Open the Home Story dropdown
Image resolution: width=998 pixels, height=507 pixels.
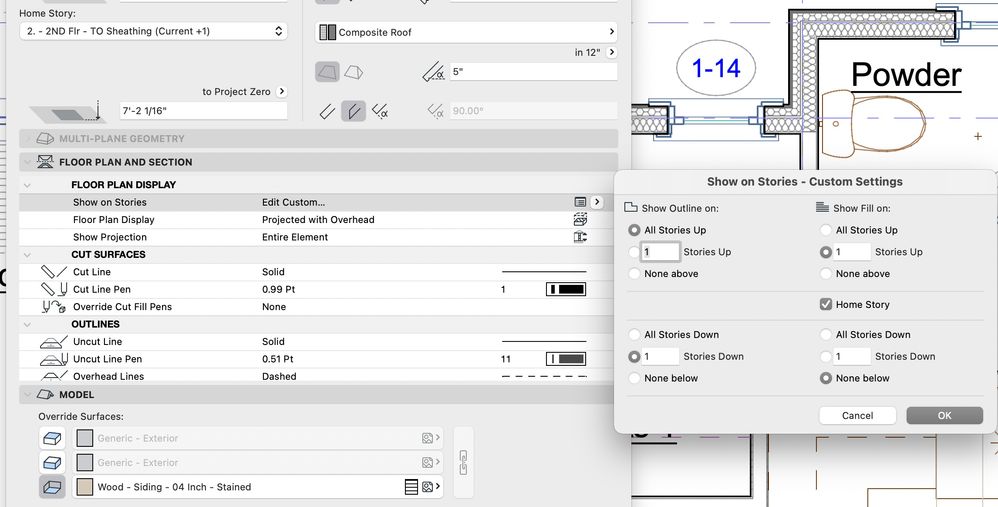point(153,31)
